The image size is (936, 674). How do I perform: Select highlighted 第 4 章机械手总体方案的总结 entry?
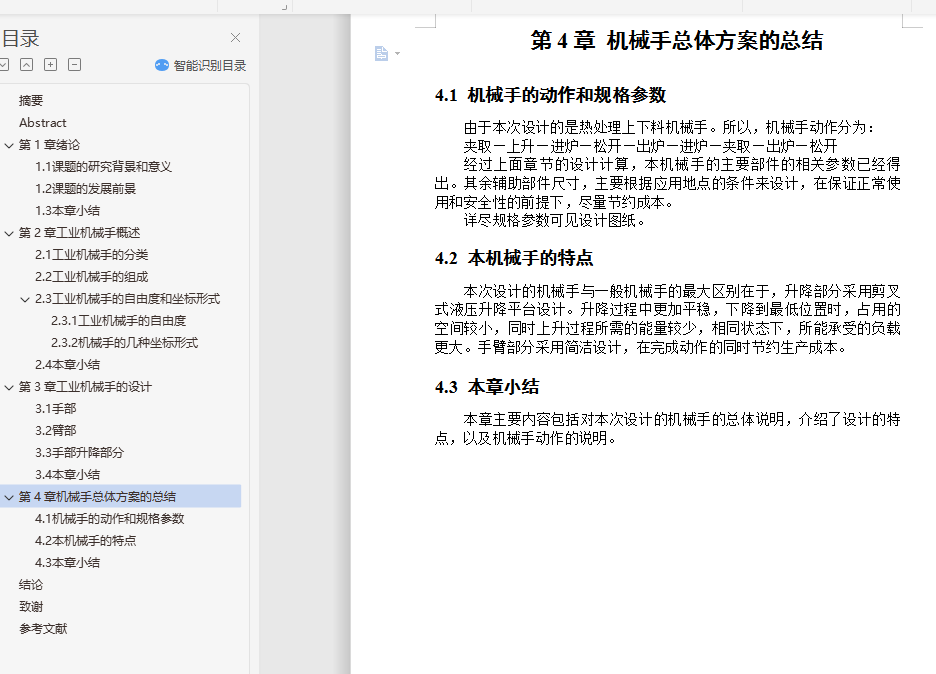tap(97, 497)
